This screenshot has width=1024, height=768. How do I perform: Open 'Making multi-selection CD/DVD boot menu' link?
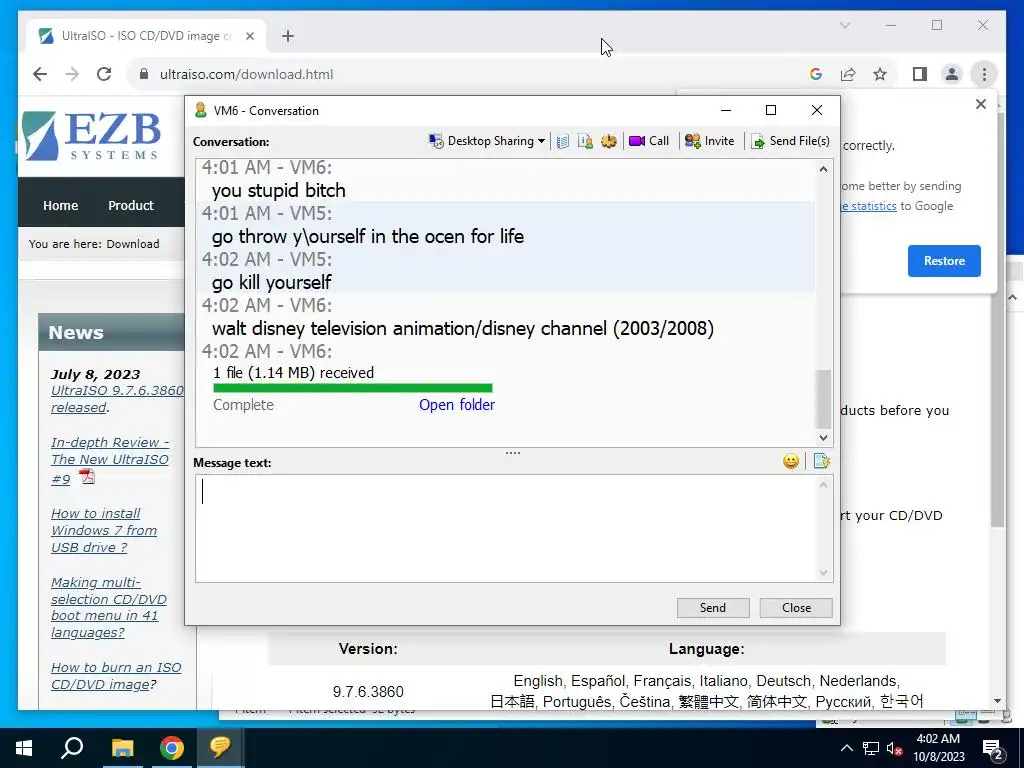pyautogui.click(x=108, y=607)
